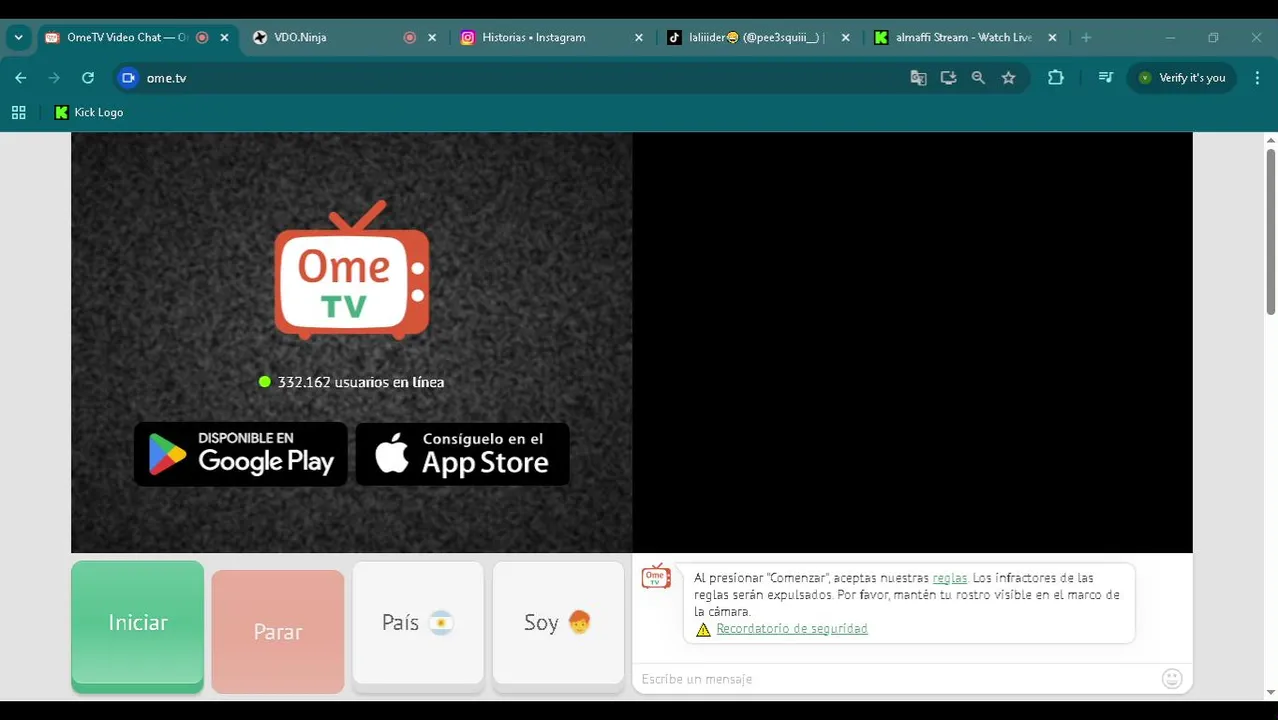Click the camera site-info icon in address bar
The height and width of the screenshot is (720, 1278).
tap(128, 78)
